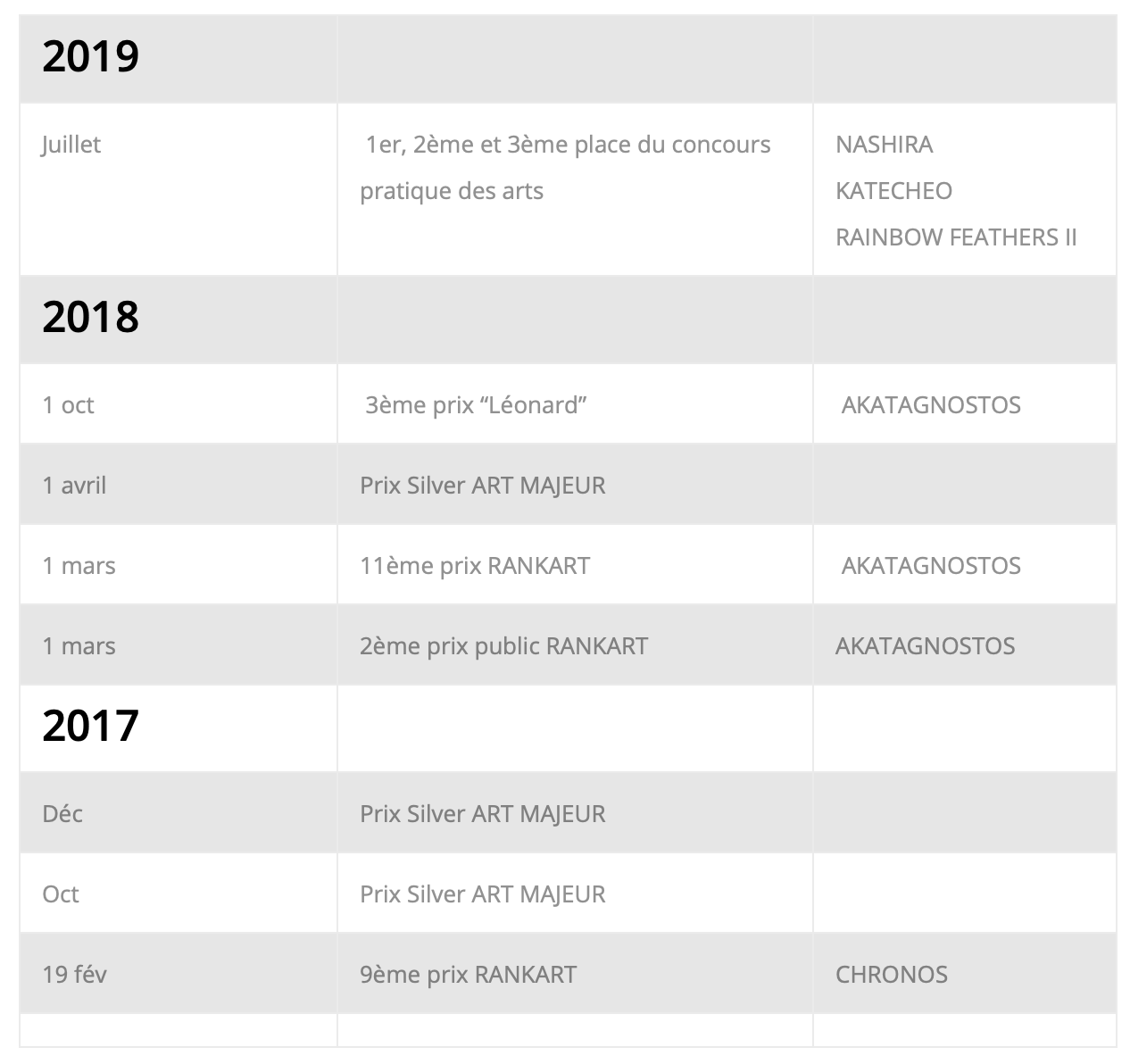Viewport: 1130px width, 1064px height.
Task: Click the NASHIRA artwork name
Action: click(884, 145)
